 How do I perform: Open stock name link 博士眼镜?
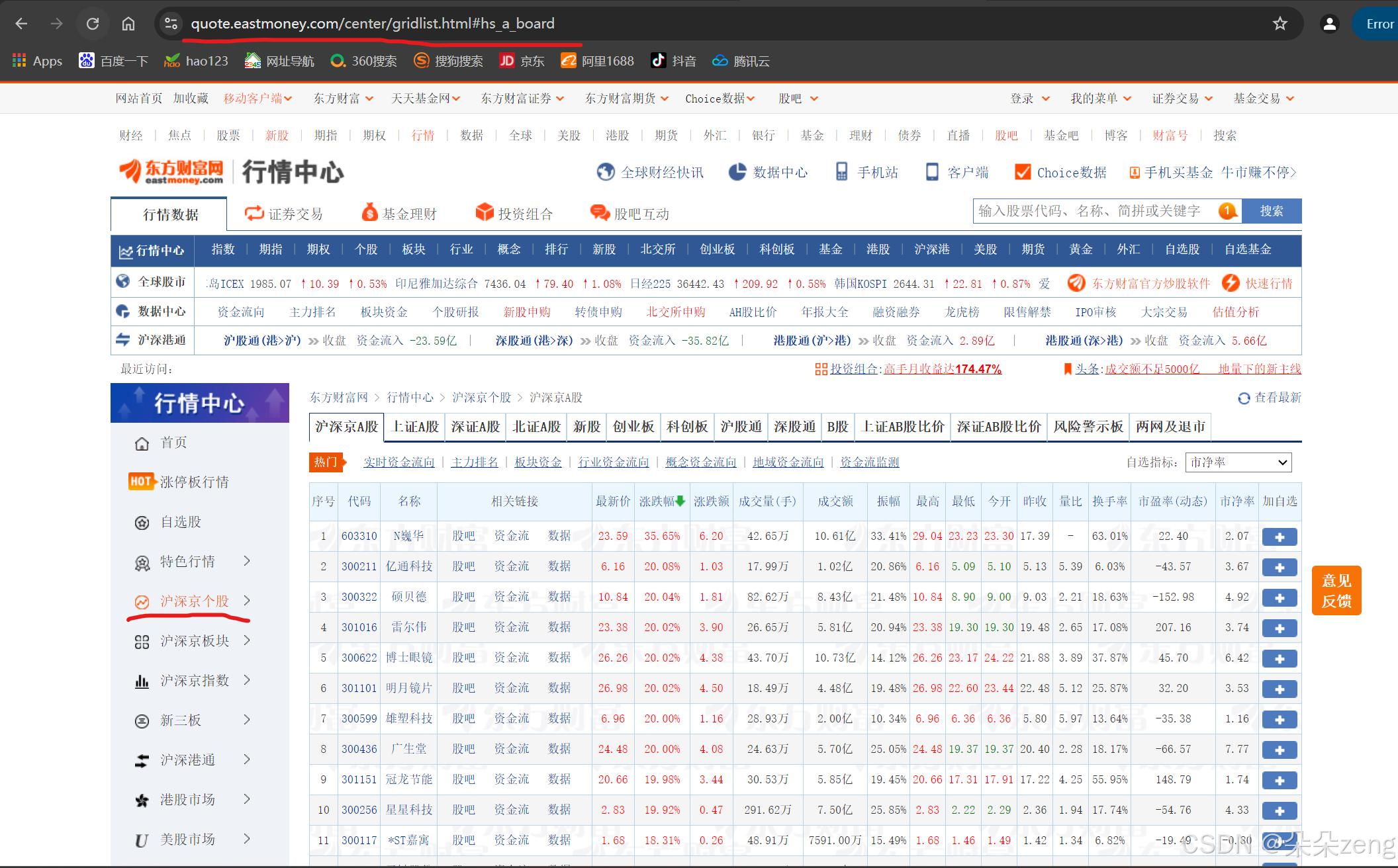click(x=409, y=658)
